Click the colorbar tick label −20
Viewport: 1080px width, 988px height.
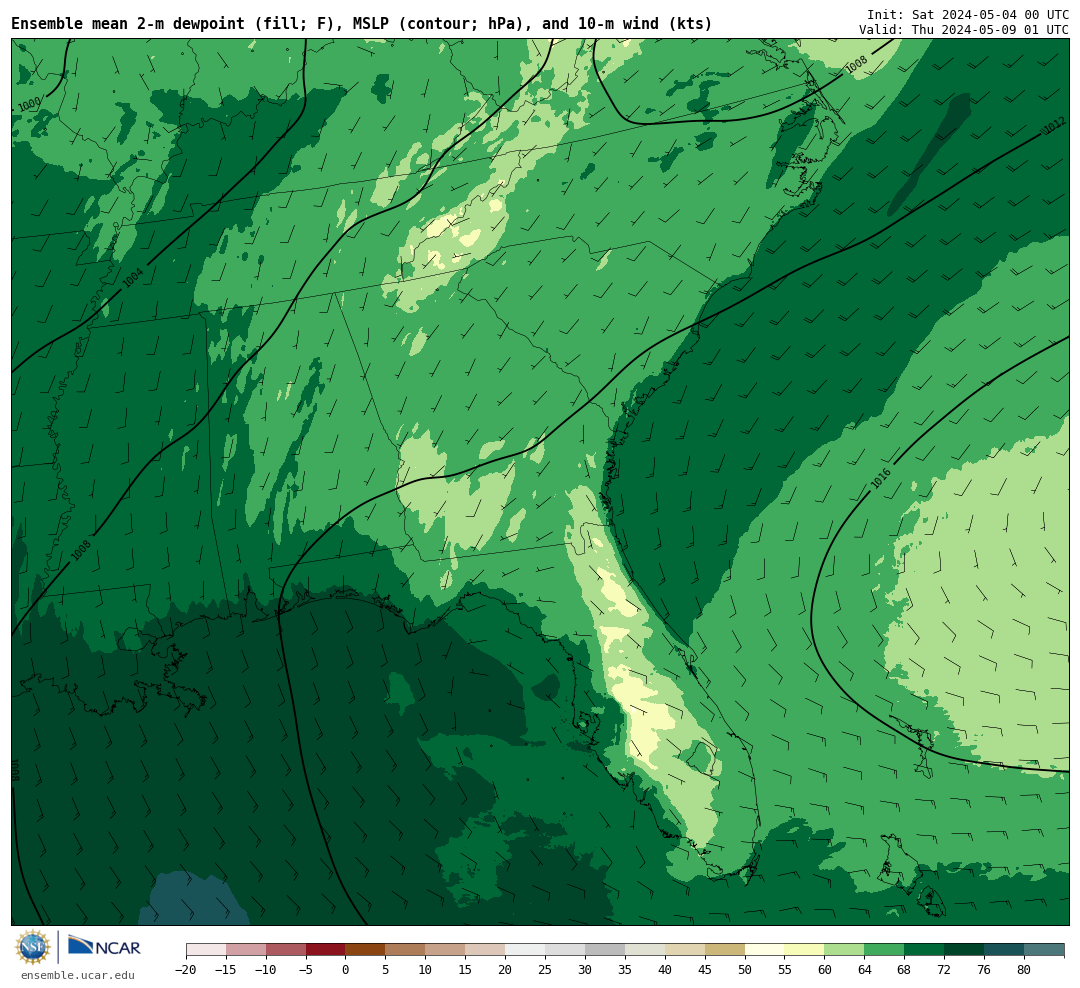(x=186, y=970)
